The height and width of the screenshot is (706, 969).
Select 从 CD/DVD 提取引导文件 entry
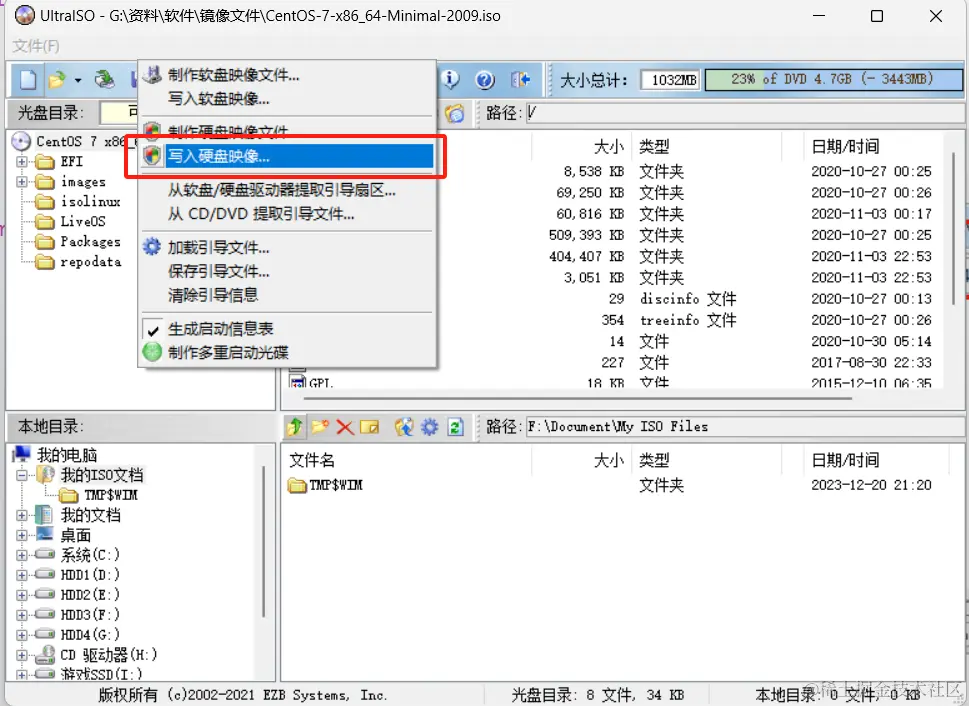pyautogui.click(x=287, y=215)
